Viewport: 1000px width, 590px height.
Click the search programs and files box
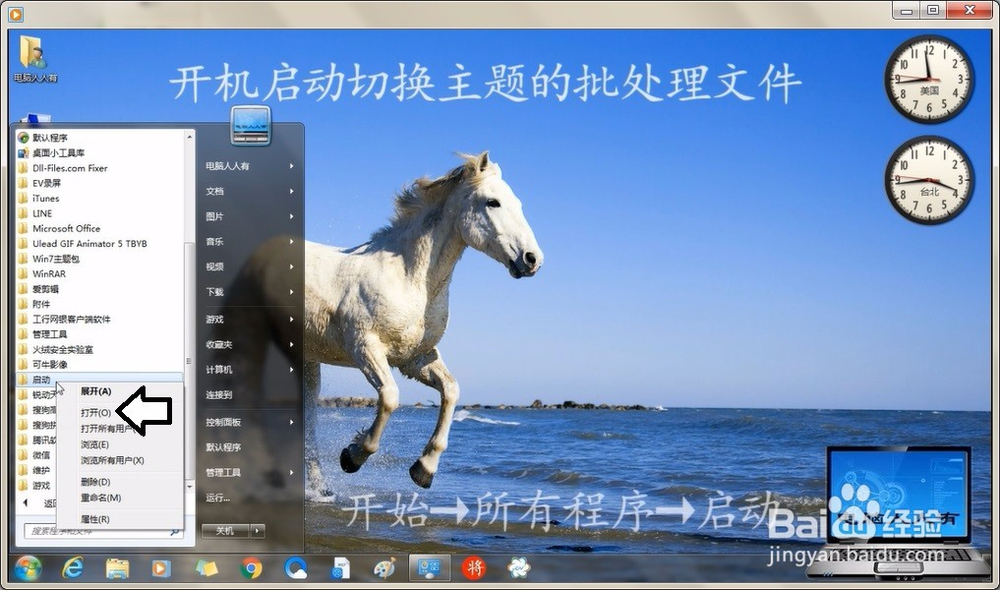pyautogui.click(x=103, y=531)
